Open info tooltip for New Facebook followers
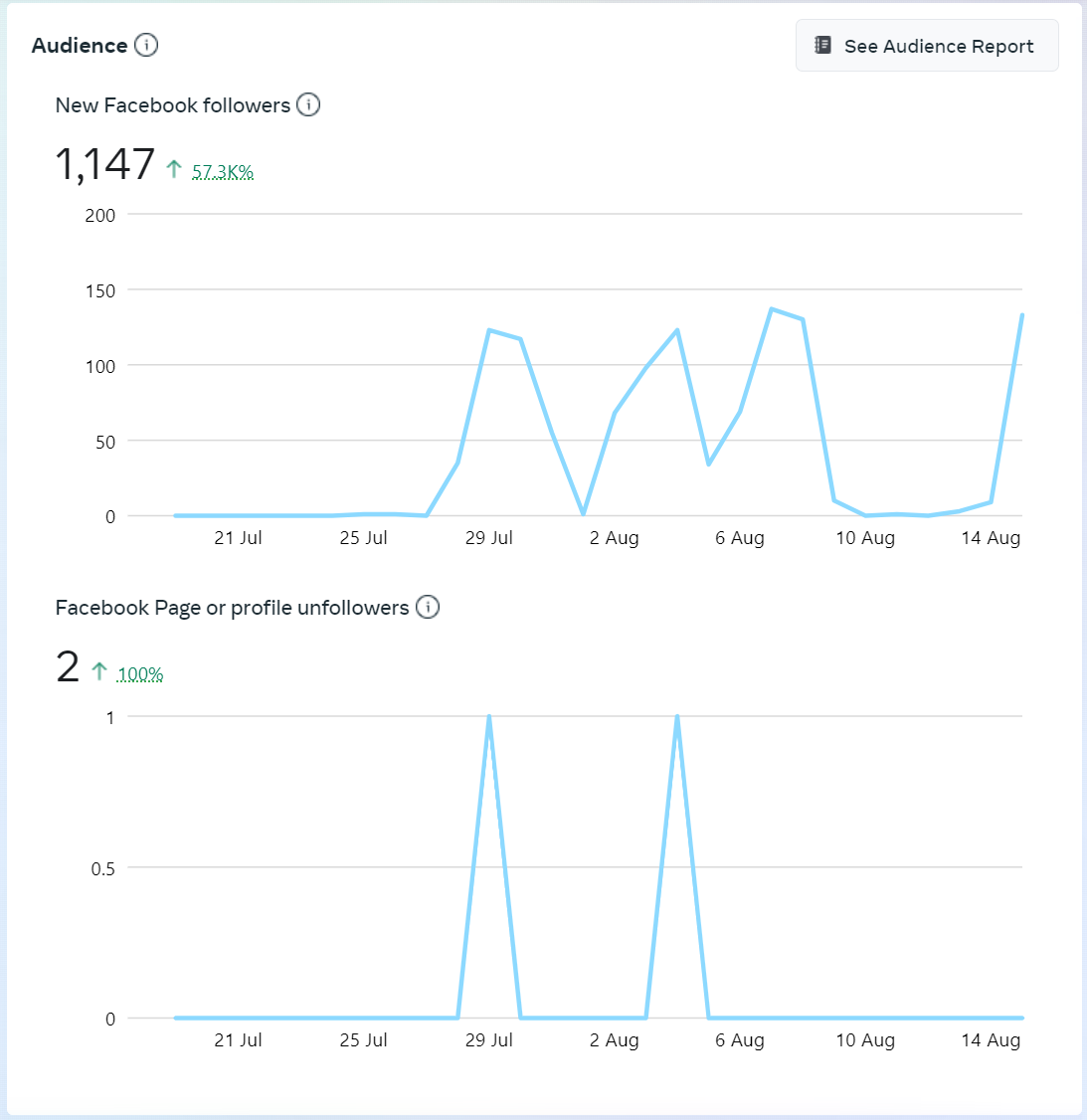The width and height of the screenshot is (1087, 1120). click(308, 104)
